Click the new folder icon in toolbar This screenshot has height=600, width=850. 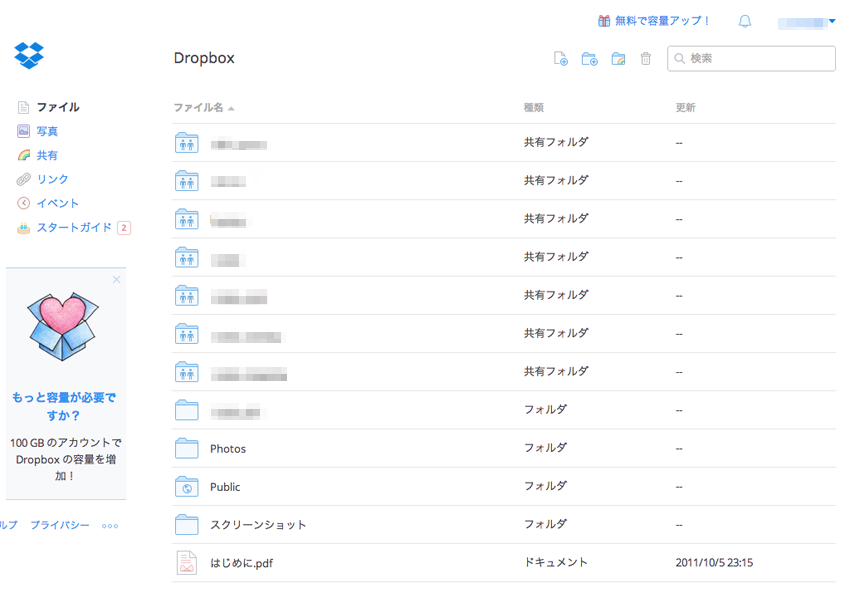[590, 59]
